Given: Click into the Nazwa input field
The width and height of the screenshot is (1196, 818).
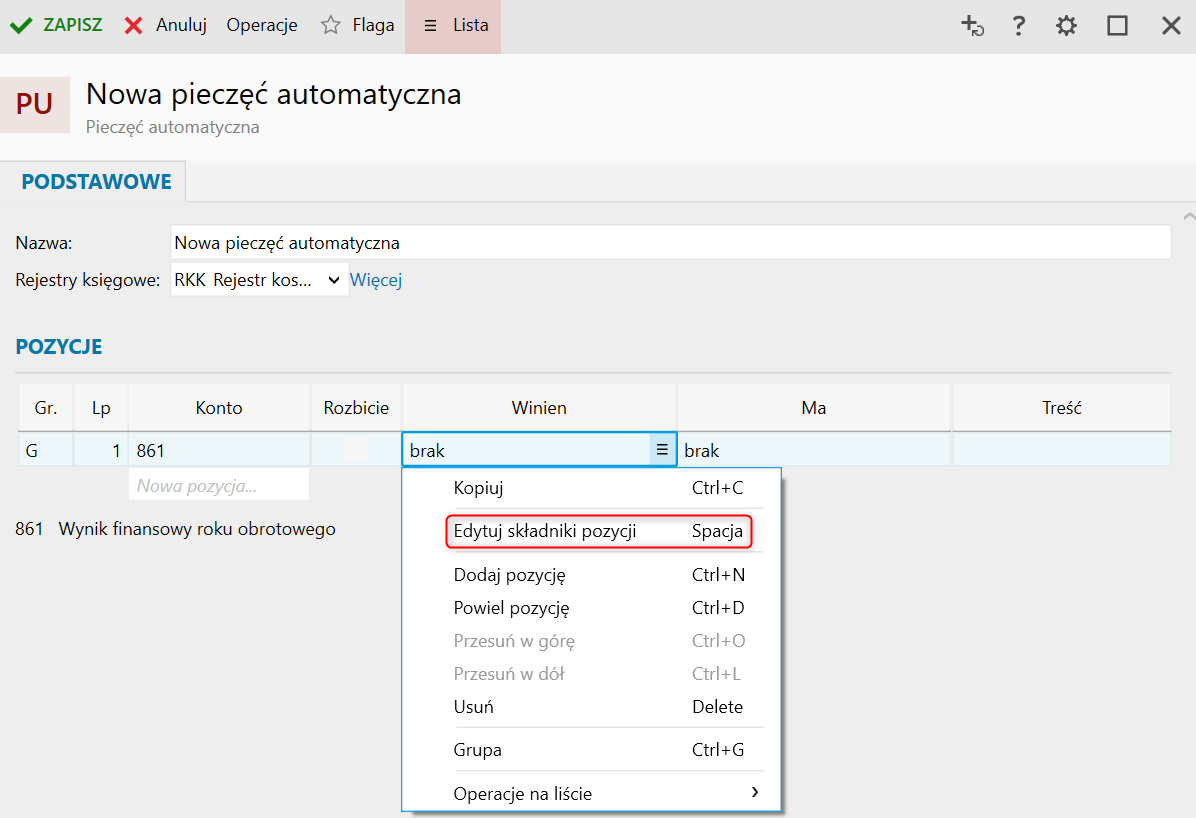Looking at the screenshot, I should (x=670, y=243).
